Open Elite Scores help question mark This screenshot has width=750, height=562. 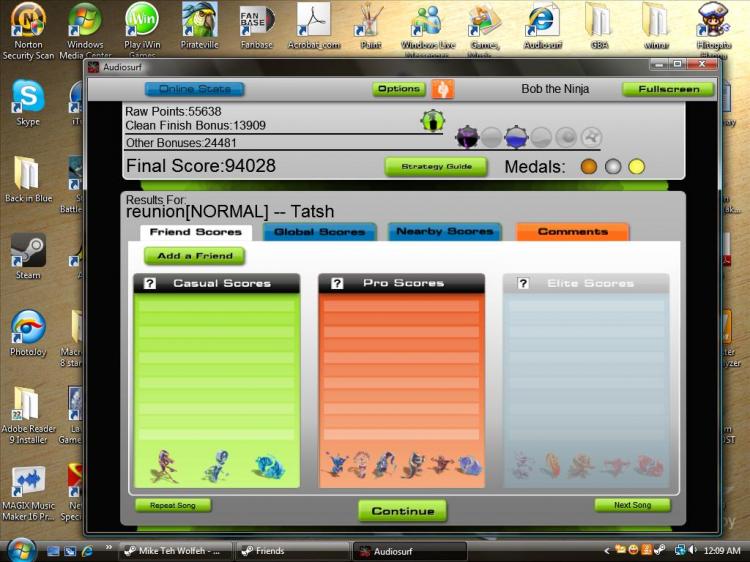tap(523, 283)
